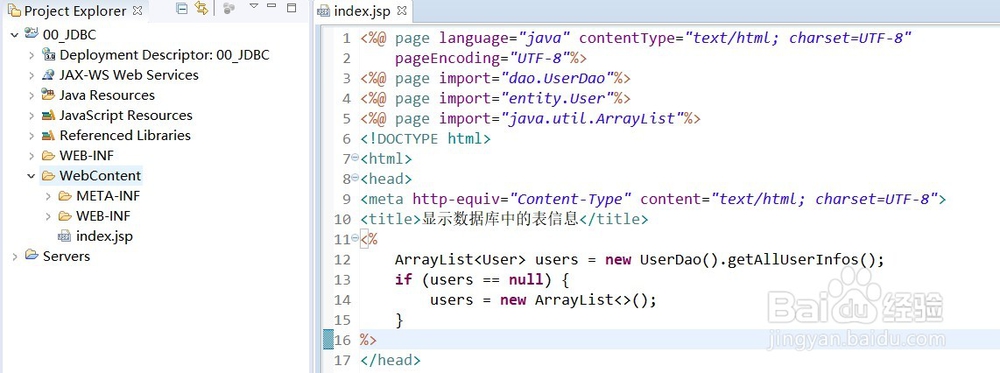Click 'users = new ArrayList<>();' on line 14
Image resolution: width=1000 pixels, height=373 pixels.
coord(543,300)
